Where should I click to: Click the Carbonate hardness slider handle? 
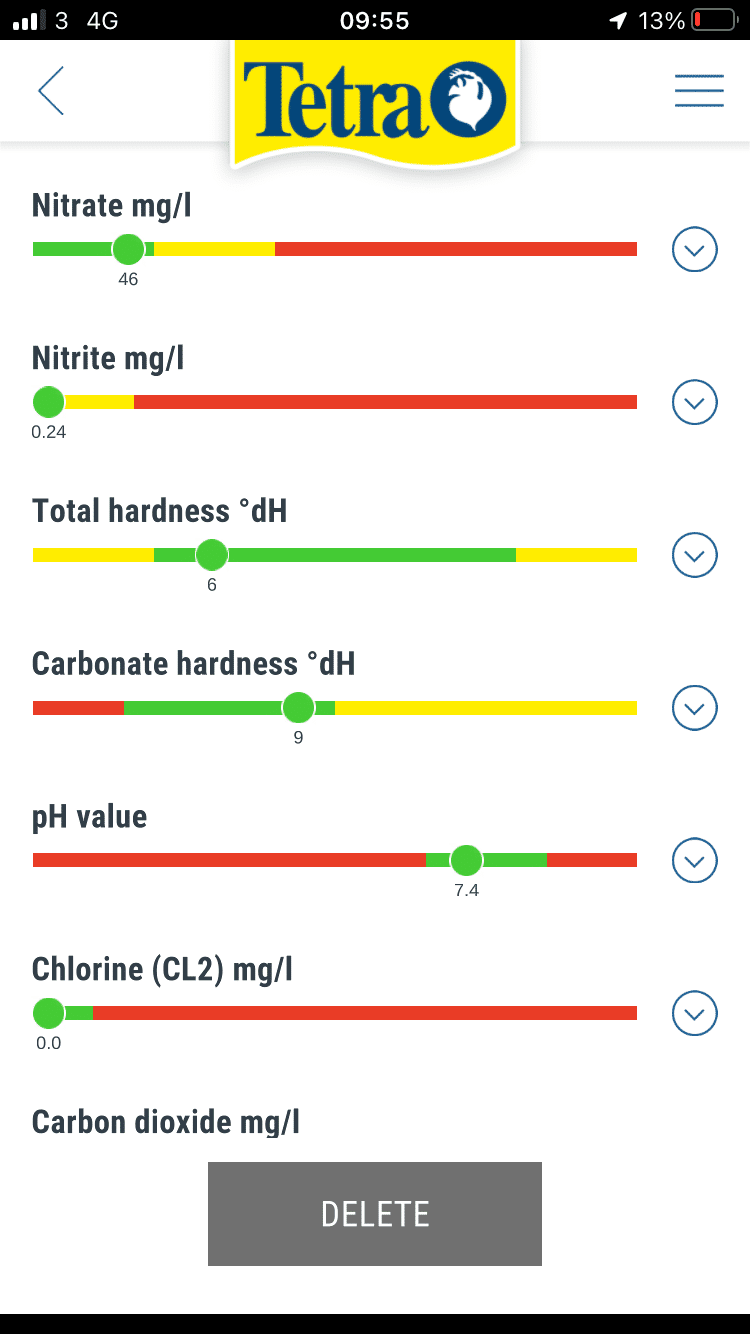point(298,708)
